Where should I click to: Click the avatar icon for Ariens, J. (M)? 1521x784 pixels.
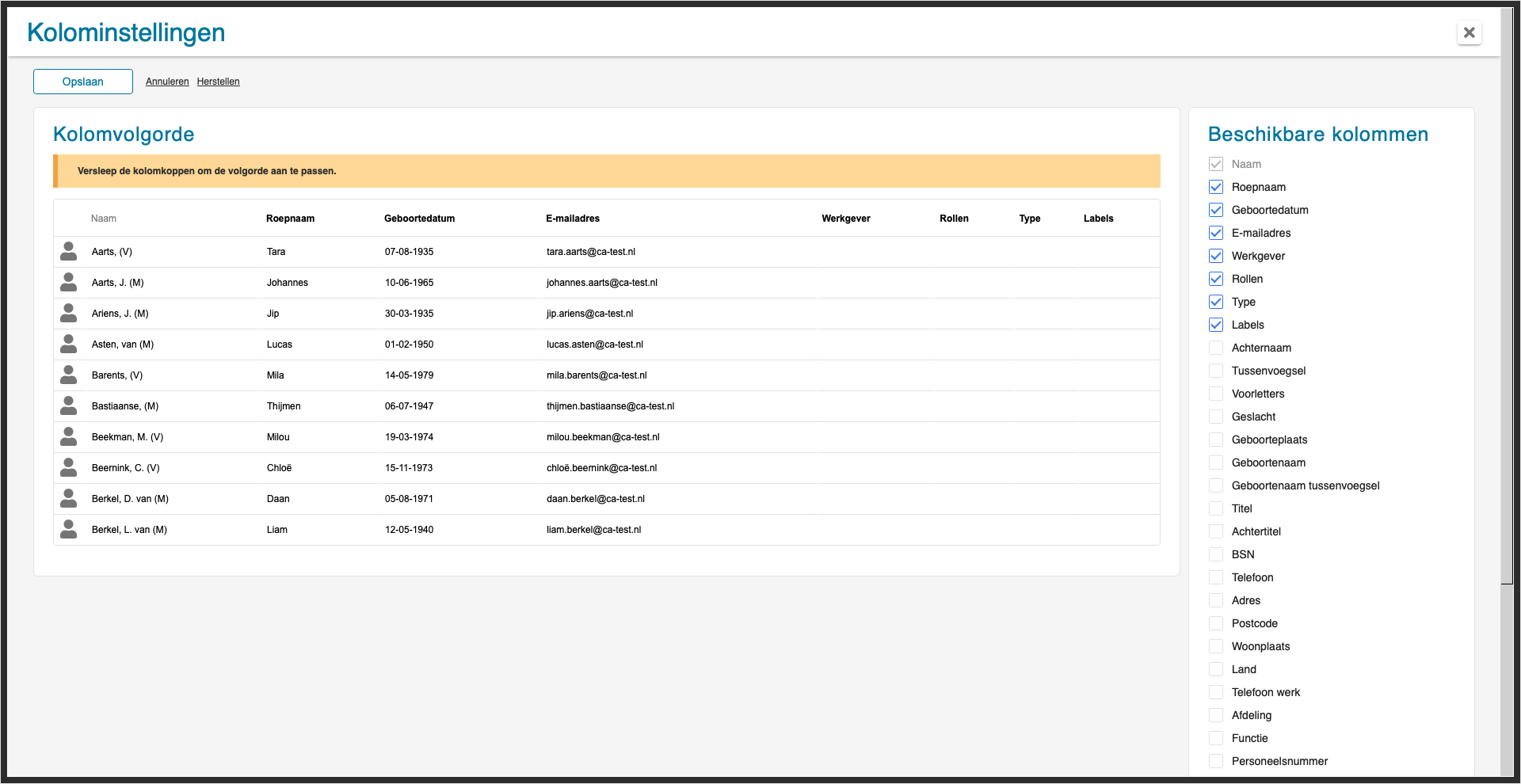[x=69, y=314]
